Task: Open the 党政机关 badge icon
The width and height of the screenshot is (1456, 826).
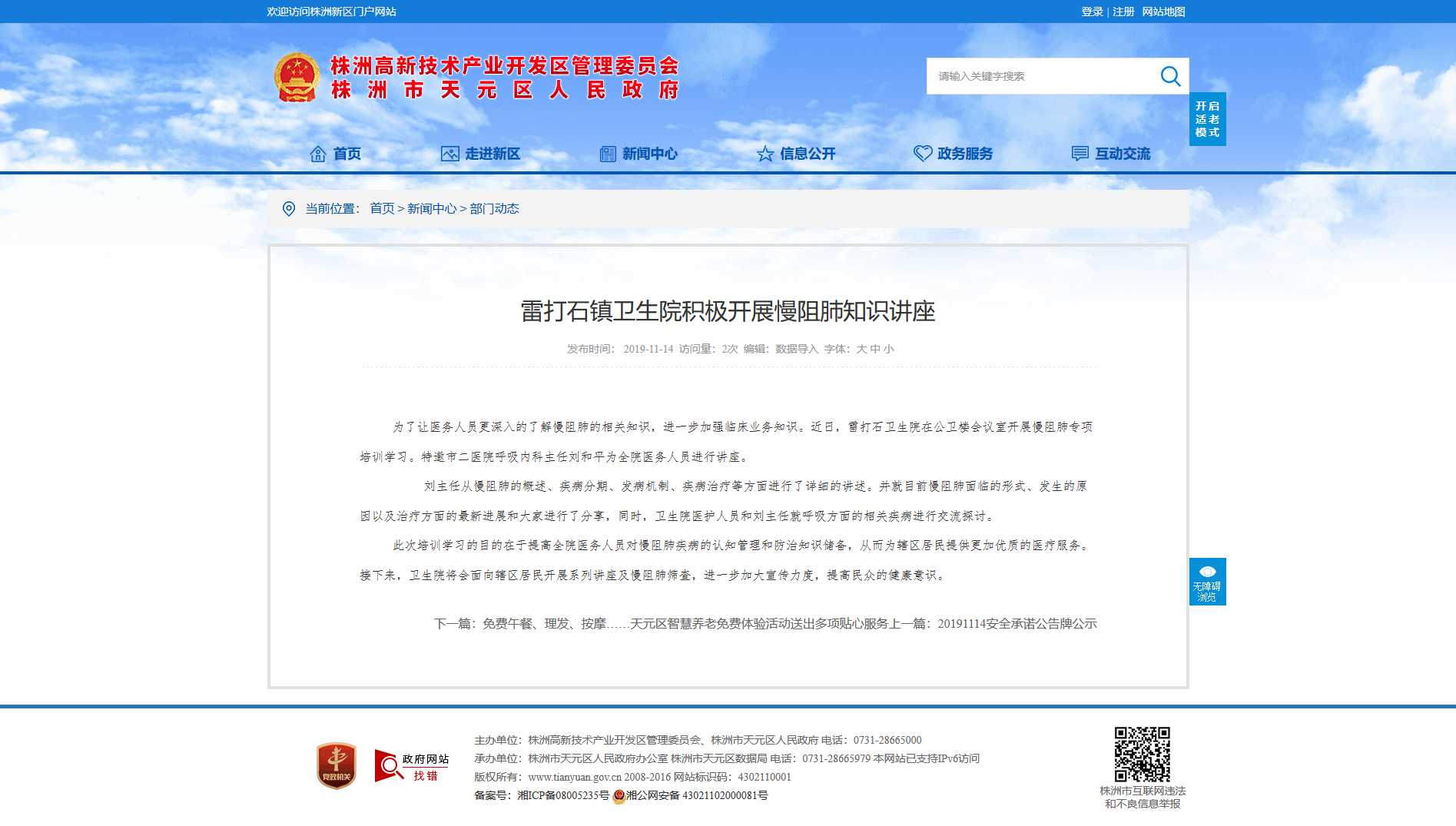Action: click(337, 765)
